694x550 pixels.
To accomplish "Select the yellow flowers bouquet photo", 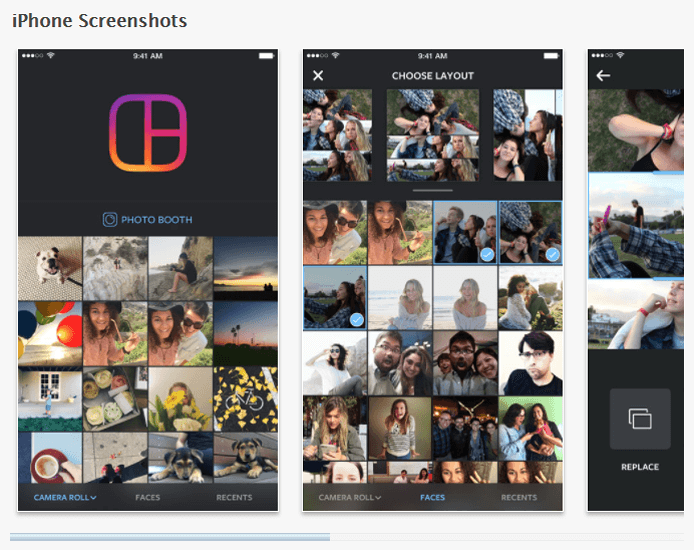I will [181, 399].
